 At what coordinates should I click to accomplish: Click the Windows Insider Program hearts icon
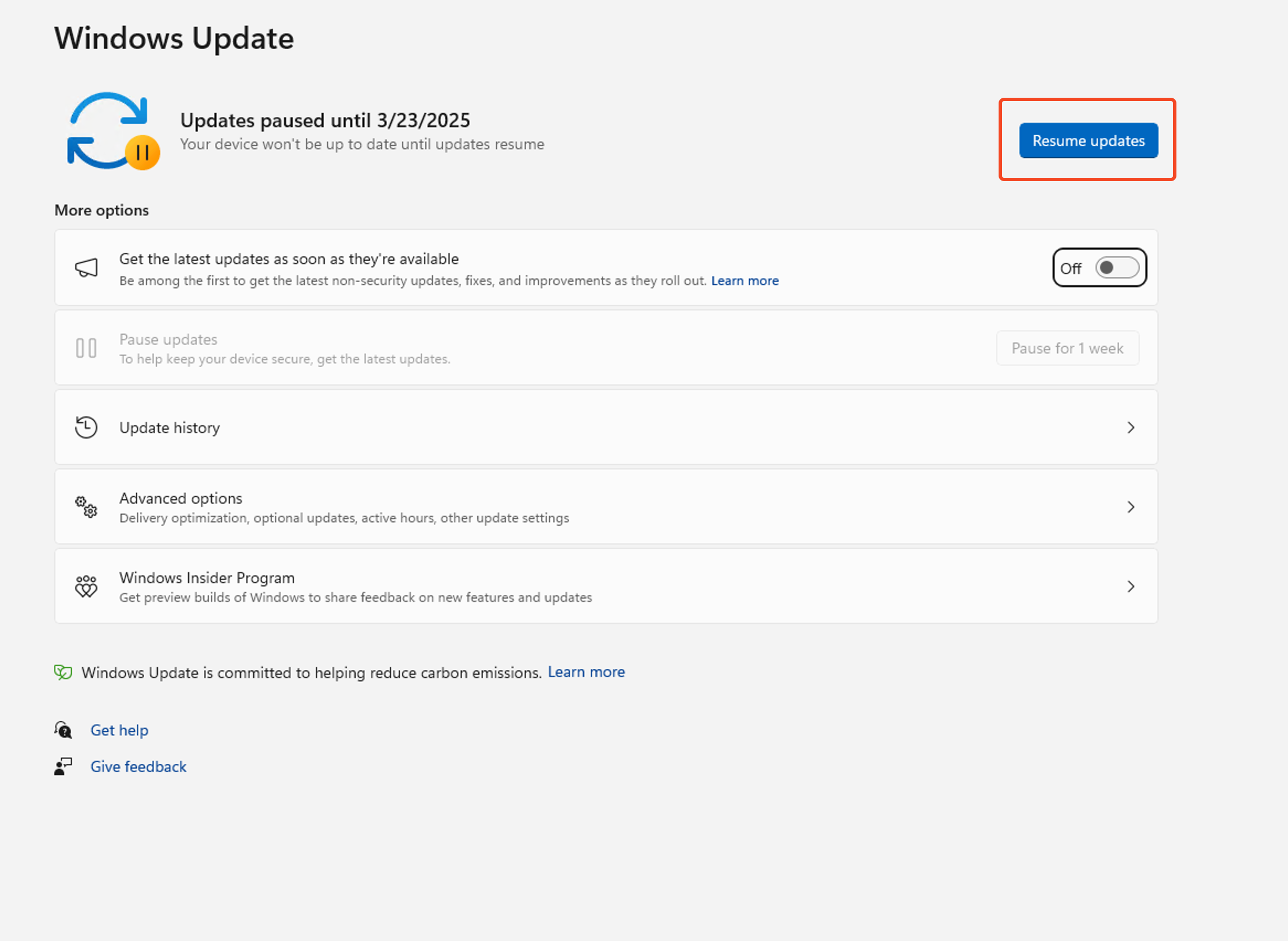pyautogui.click(x=86, y=586)
